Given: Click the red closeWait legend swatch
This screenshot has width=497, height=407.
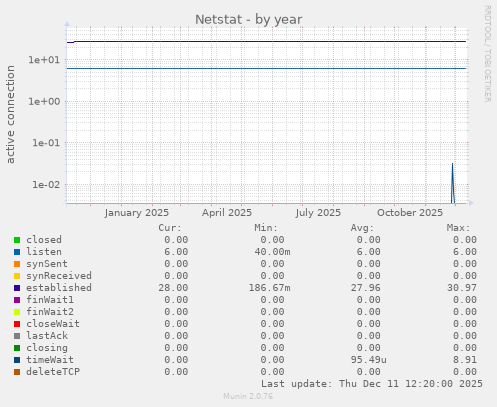Looking at the screenshot, I should click(17, 324).
